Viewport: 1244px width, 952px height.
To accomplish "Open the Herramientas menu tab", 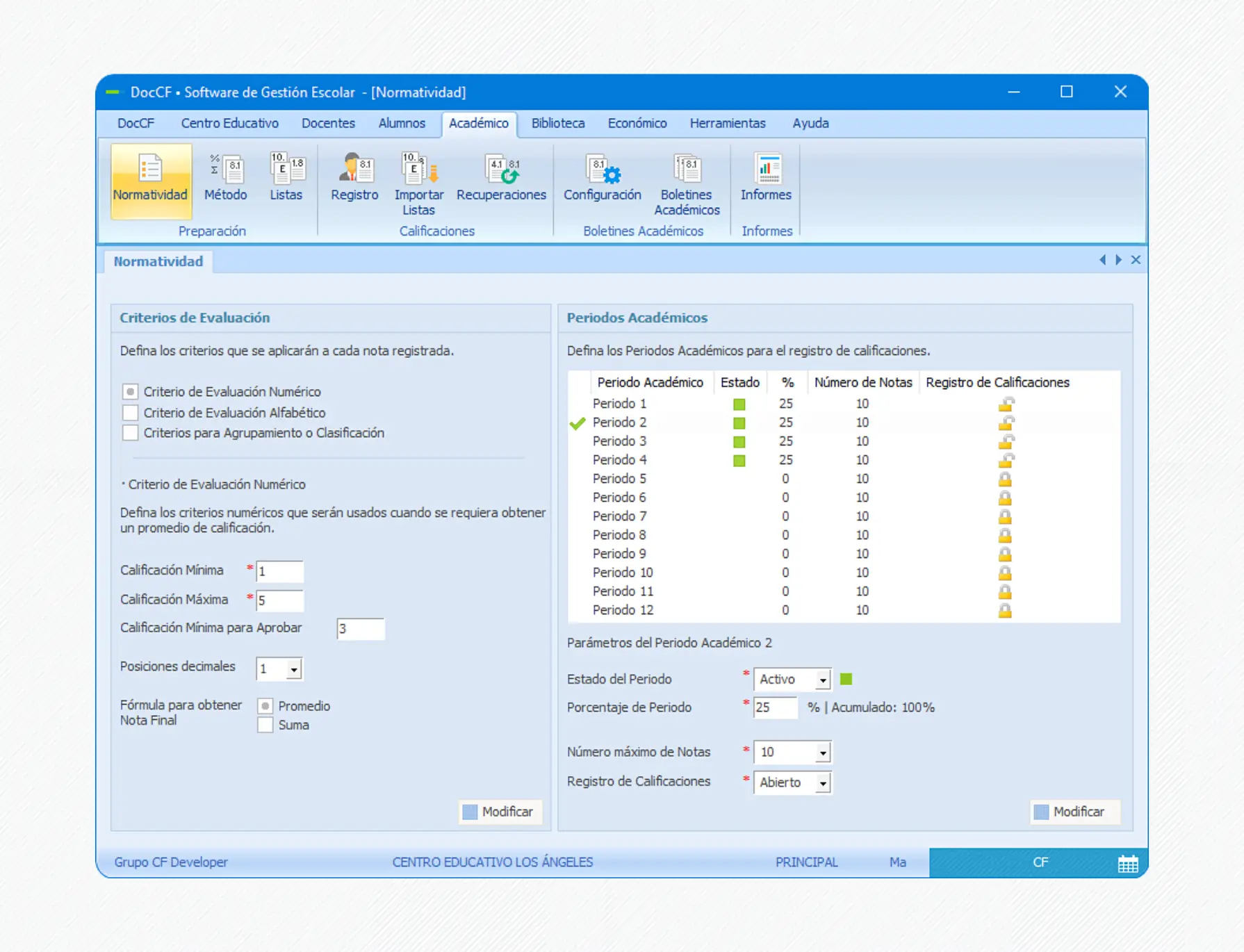I will 727,123.
